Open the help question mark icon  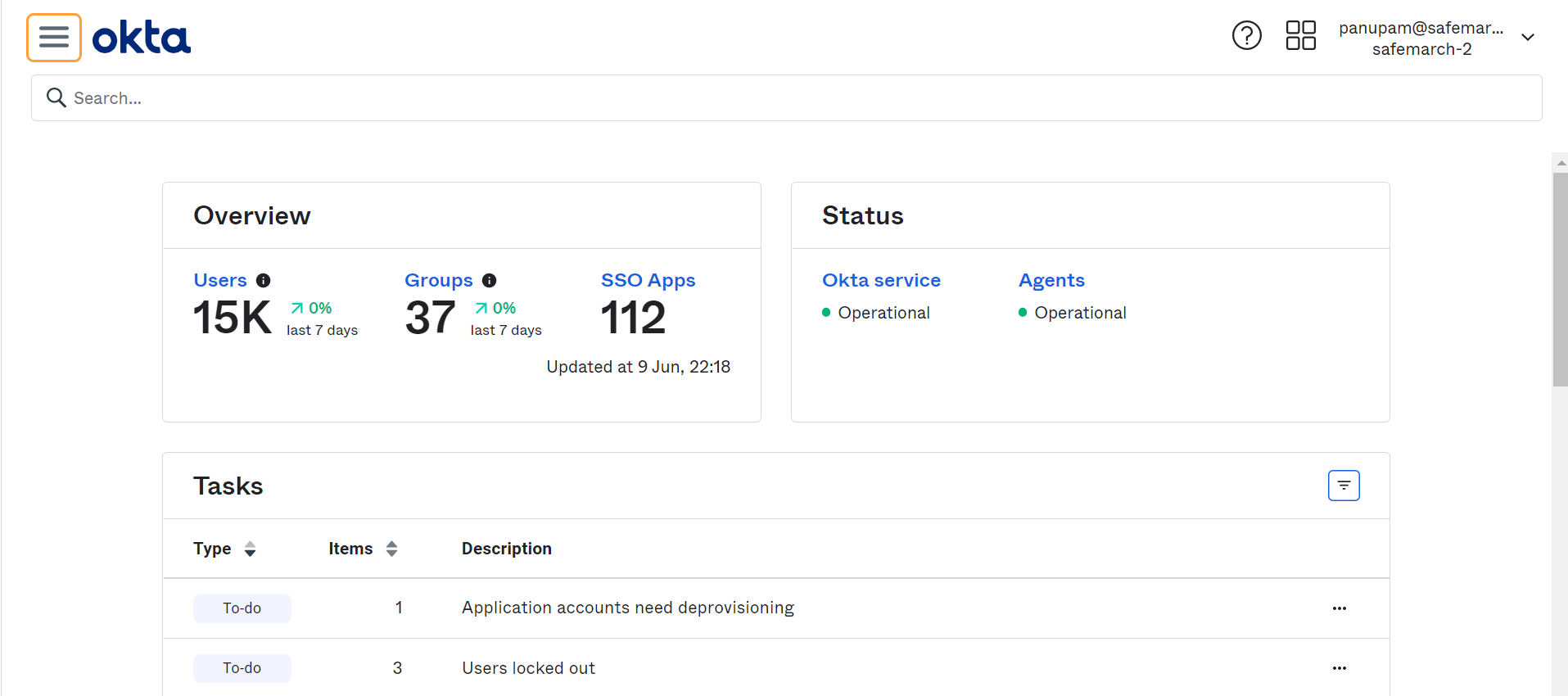pos(1246,36)
